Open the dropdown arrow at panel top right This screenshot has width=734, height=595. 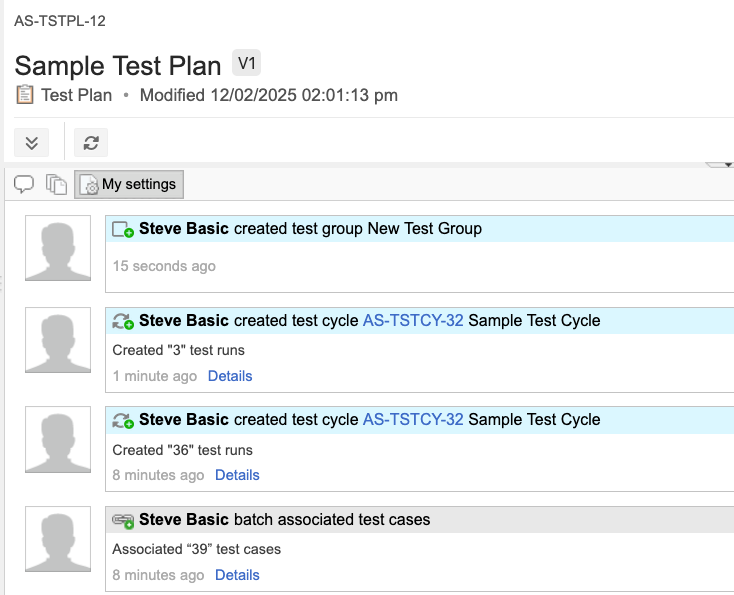pos(727,163)
